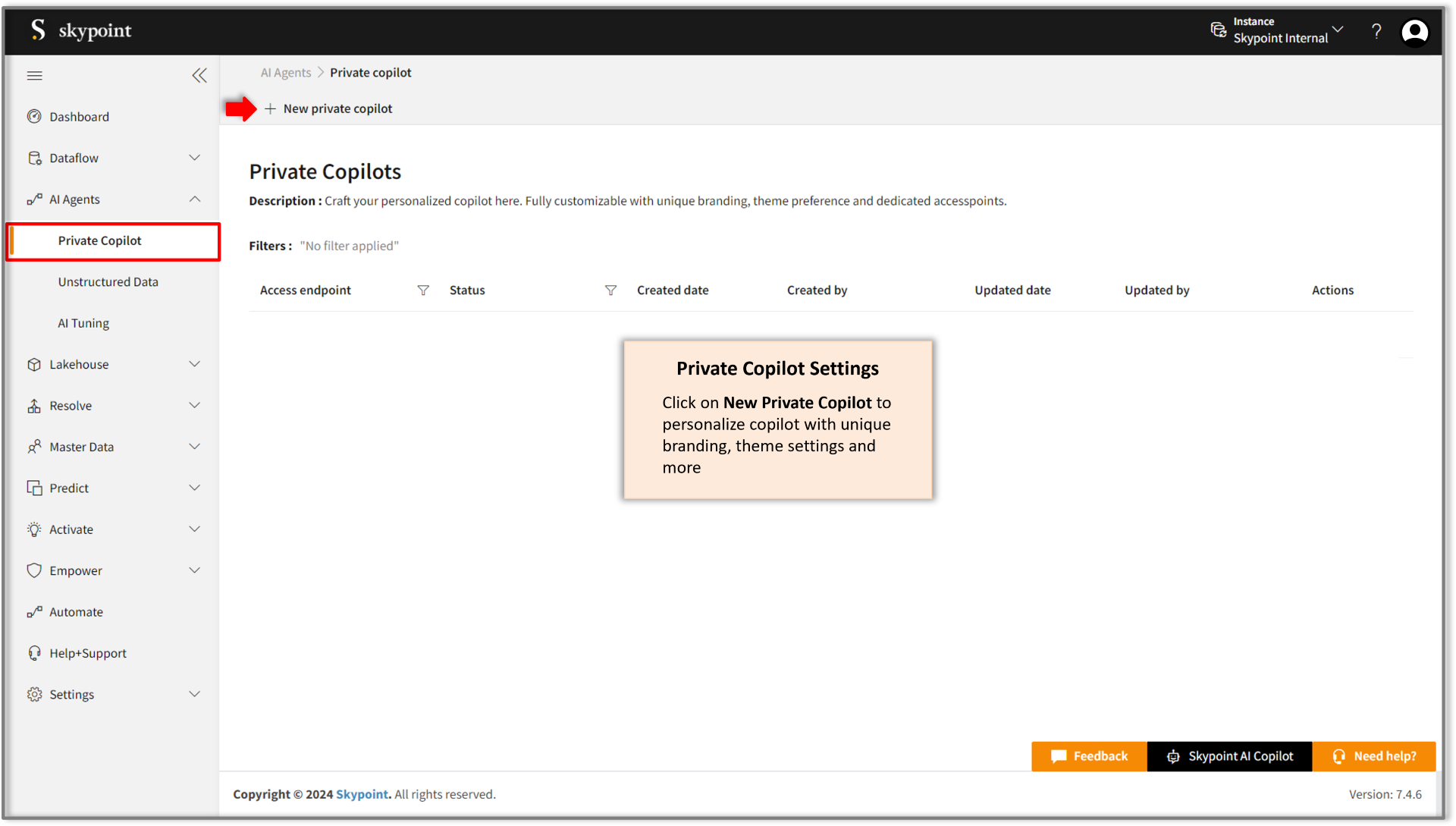Expand the Lakehouse menu chevron

[x=195, y=365]
